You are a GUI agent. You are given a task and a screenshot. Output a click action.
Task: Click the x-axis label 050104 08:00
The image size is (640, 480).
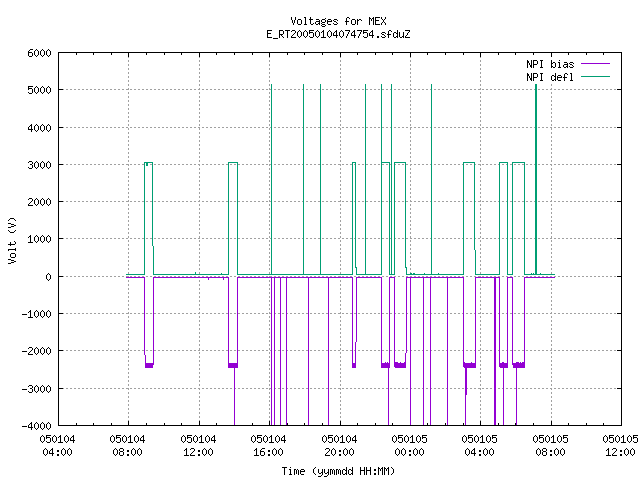tap(128, 446)
